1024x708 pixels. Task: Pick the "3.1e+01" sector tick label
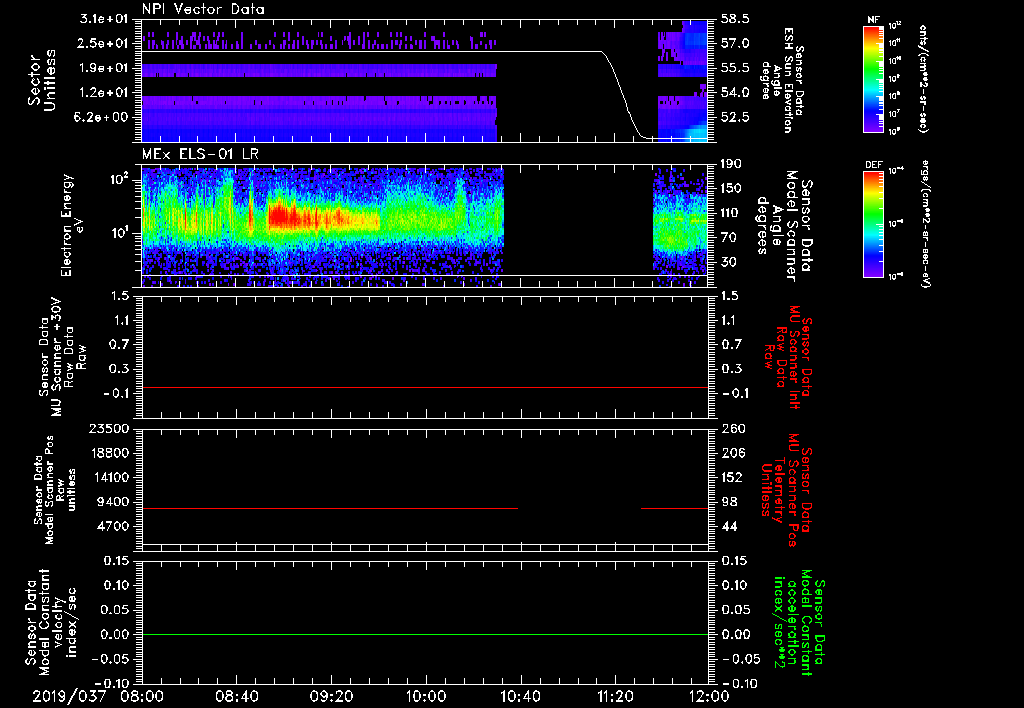(103, 19)
